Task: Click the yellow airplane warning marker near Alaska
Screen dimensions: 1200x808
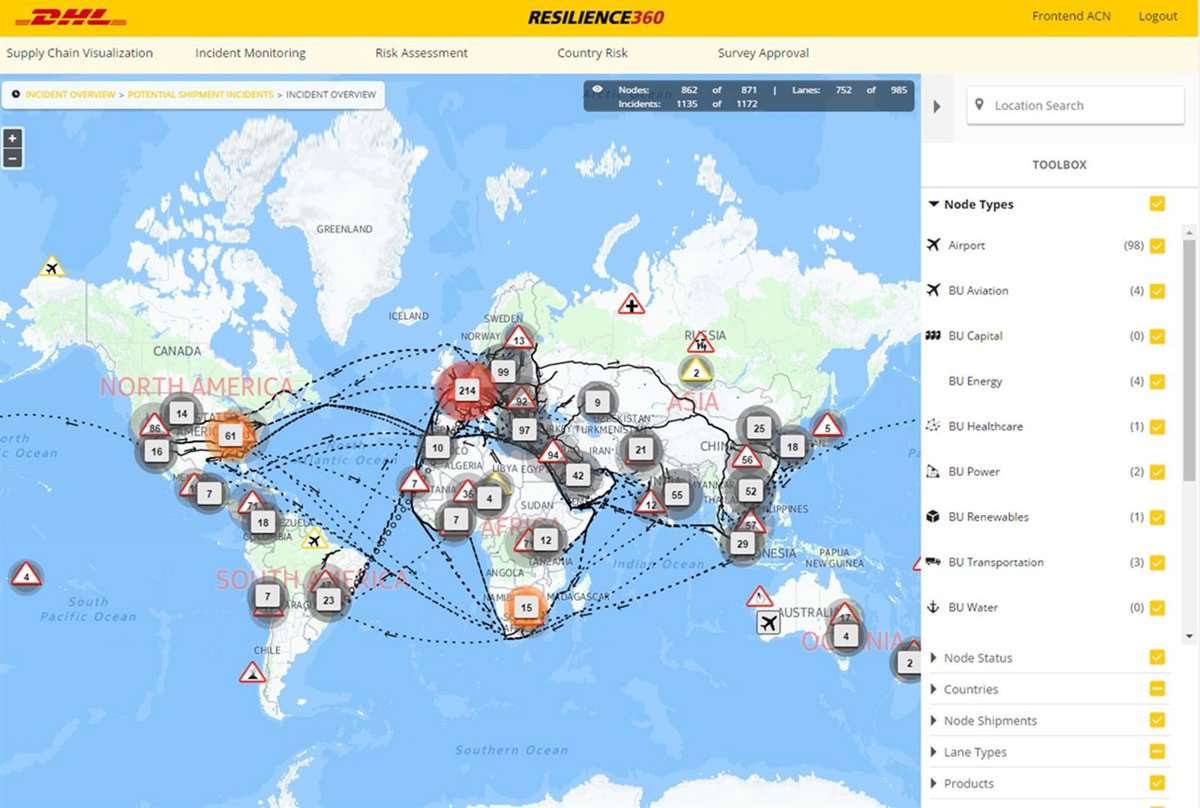Action: 52,267
